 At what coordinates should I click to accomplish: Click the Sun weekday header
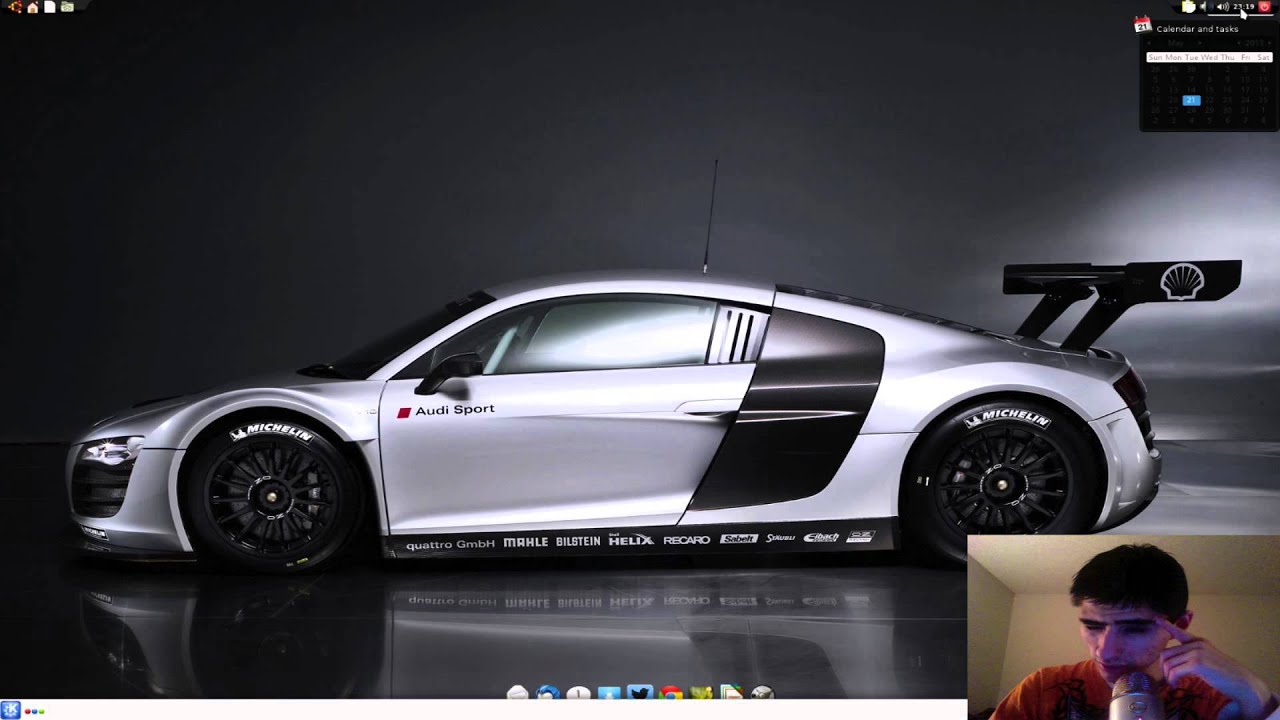(x=1155, y=58)
